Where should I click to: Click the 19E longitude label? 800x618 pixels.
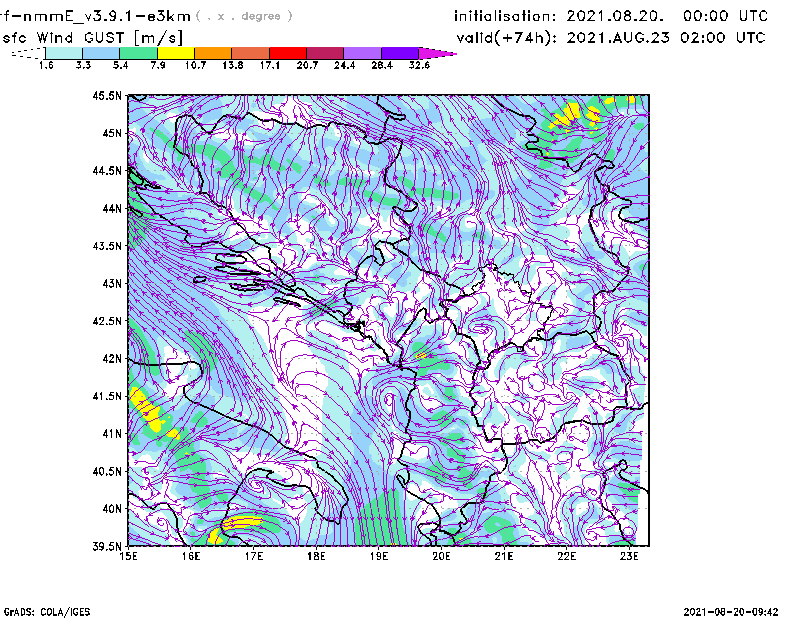click(379, 556)
